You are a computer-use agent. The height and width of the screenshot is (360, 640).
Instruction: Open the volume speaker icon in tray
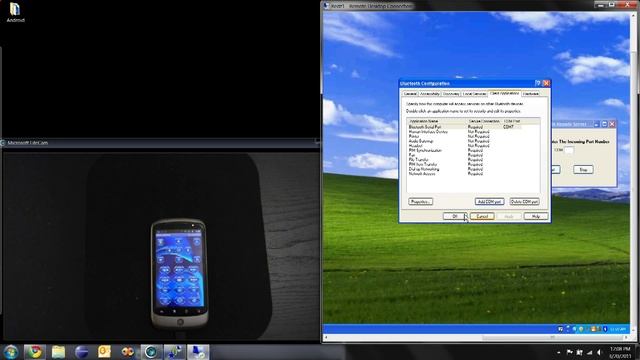[x=599, y=352]
